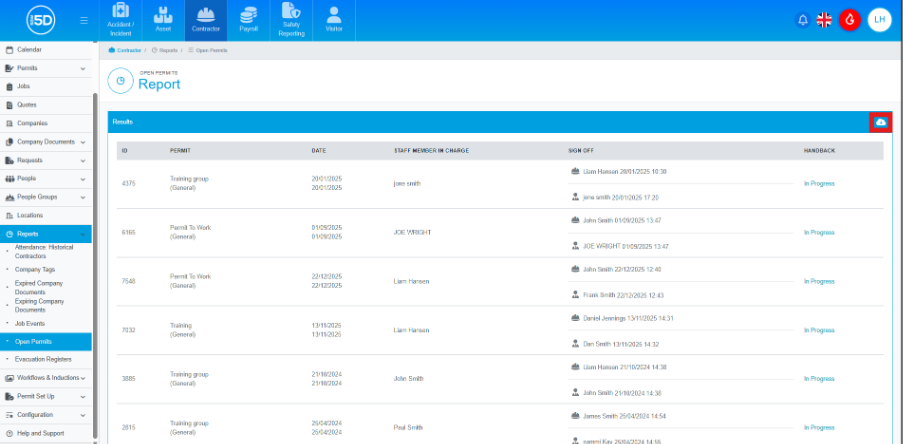
Task: Open the Job Events report
Action: pos(30,323)
